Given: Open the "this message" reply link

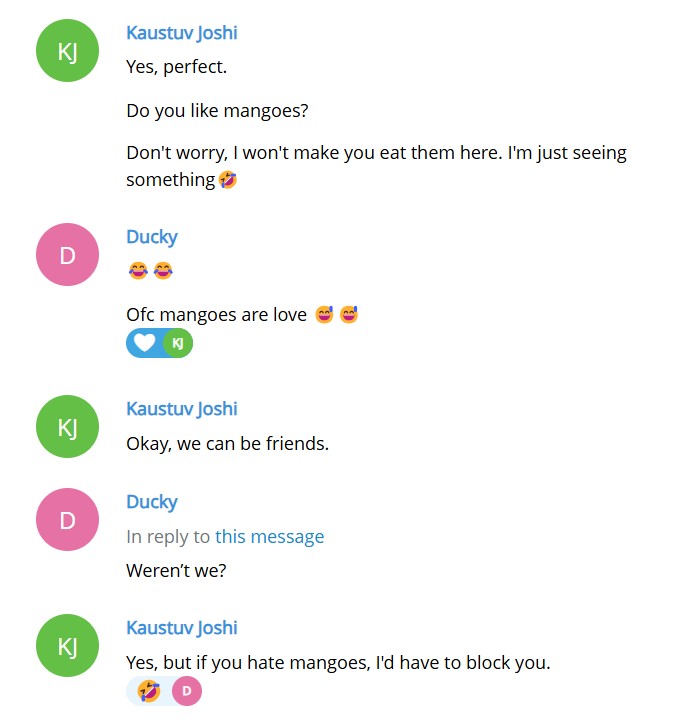Looking at the screenshot, I should [x=269, y=537].
